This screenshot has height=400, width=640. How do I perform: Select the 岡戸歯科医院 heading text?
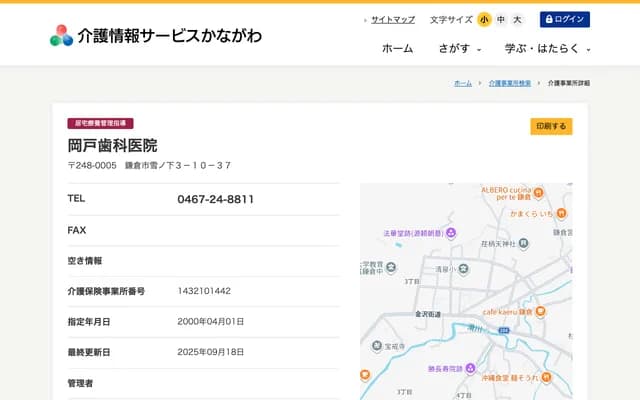tap(113, 145)
